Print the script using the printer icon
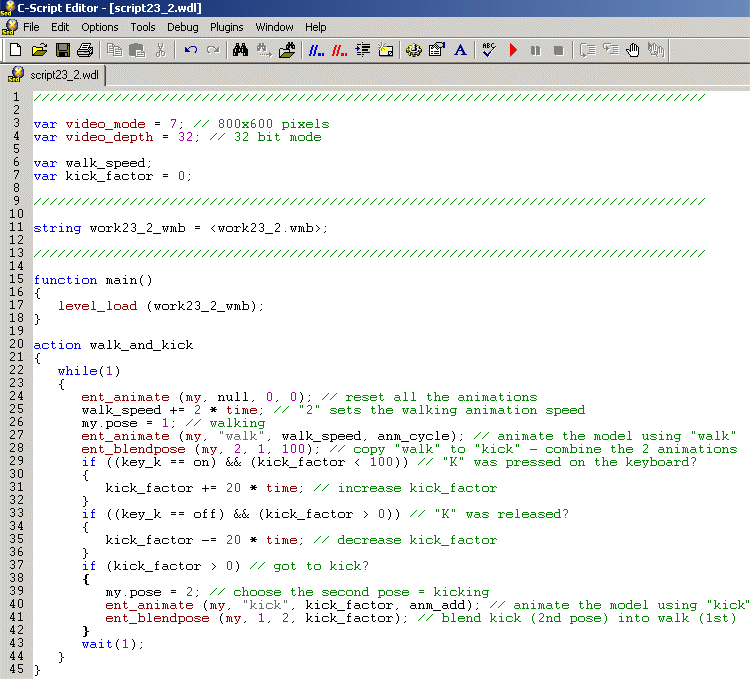The width and height of the screenshot is (750, 679). [85, 50]
